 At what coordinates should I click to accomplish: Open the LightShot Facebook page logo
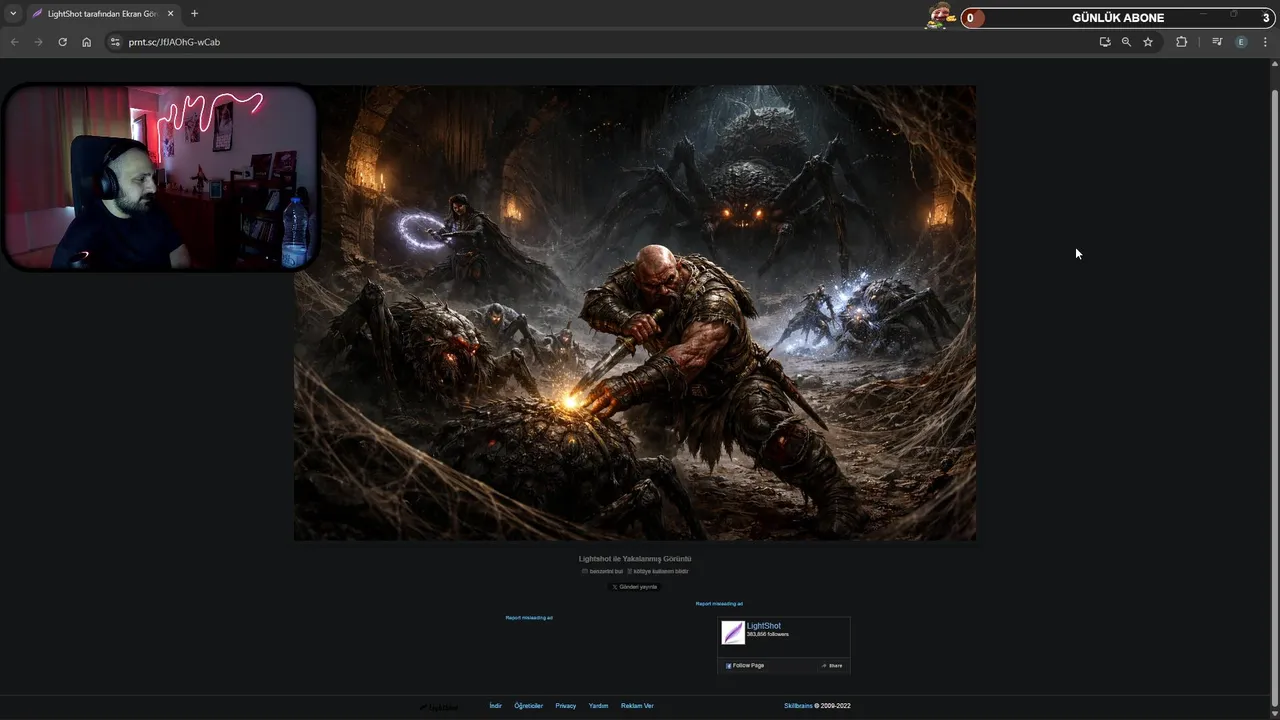733,632
